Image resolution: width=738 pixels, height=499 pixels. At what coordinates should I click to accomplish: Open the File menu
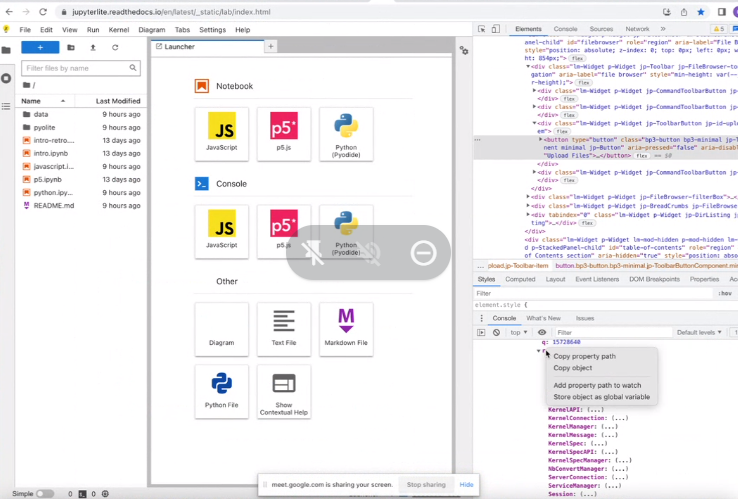click(25, 30)
